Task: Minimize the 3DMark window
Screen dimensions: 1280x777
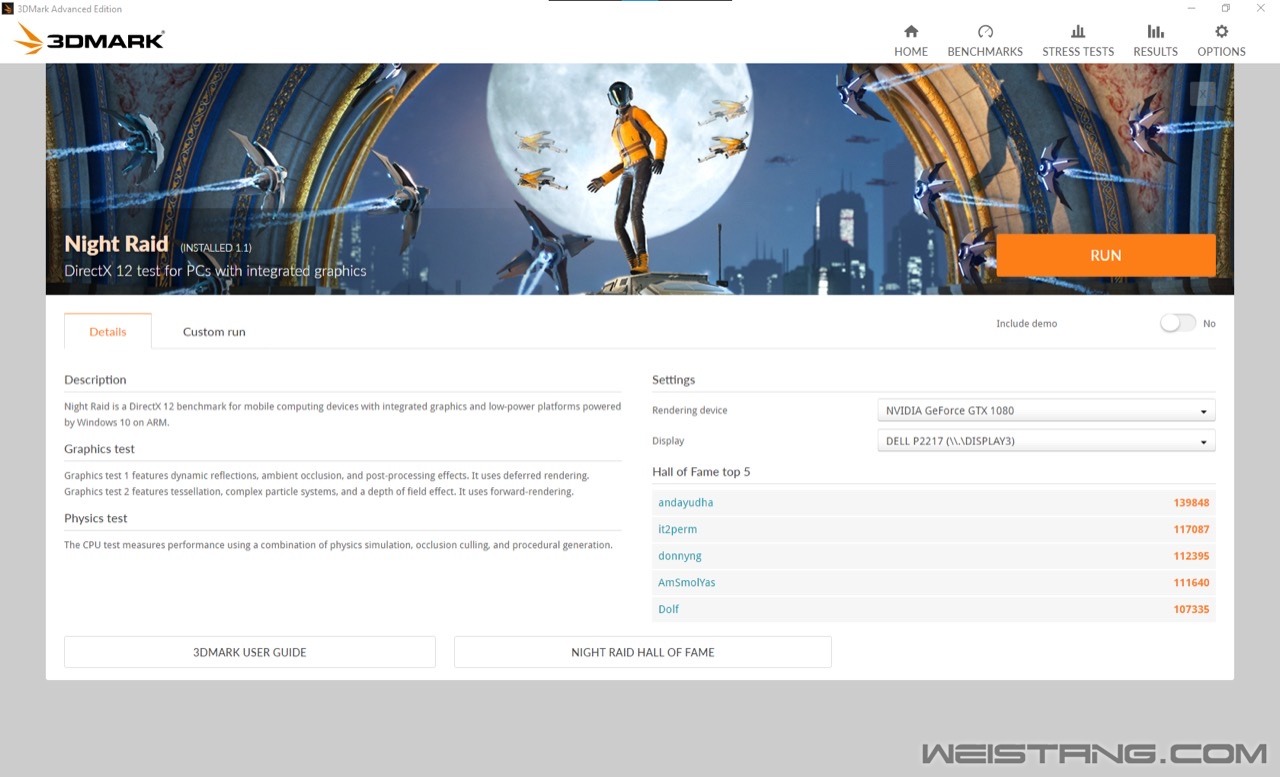Action: click(x=1190, y=8)
